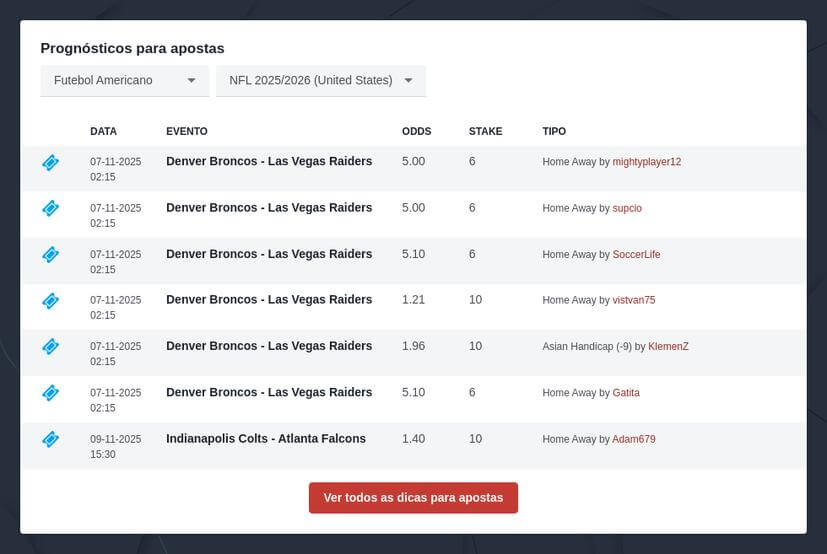Click the TIPO column header
Screen dimensions: 827x554
554,131
